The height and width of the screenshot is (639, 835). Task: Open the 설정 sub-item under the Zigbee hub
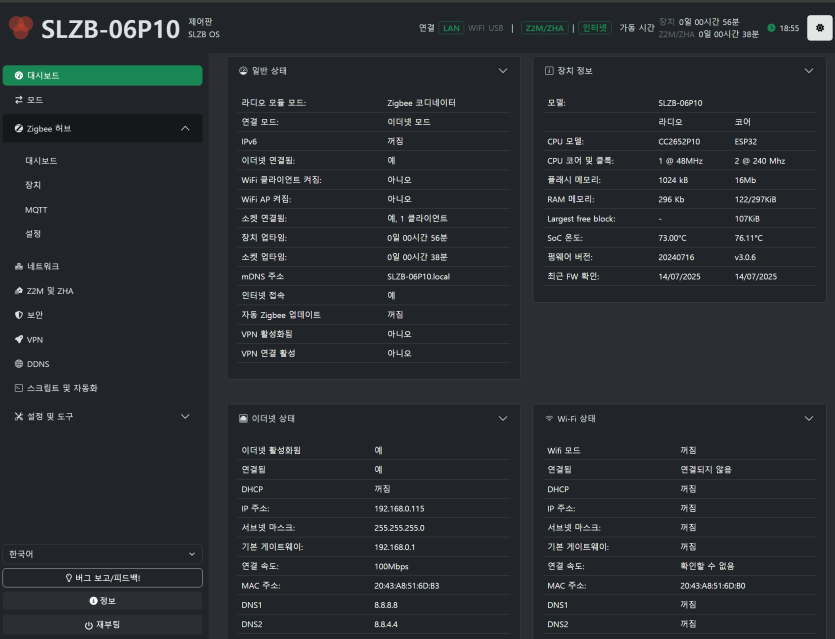(x=33, y=234)
